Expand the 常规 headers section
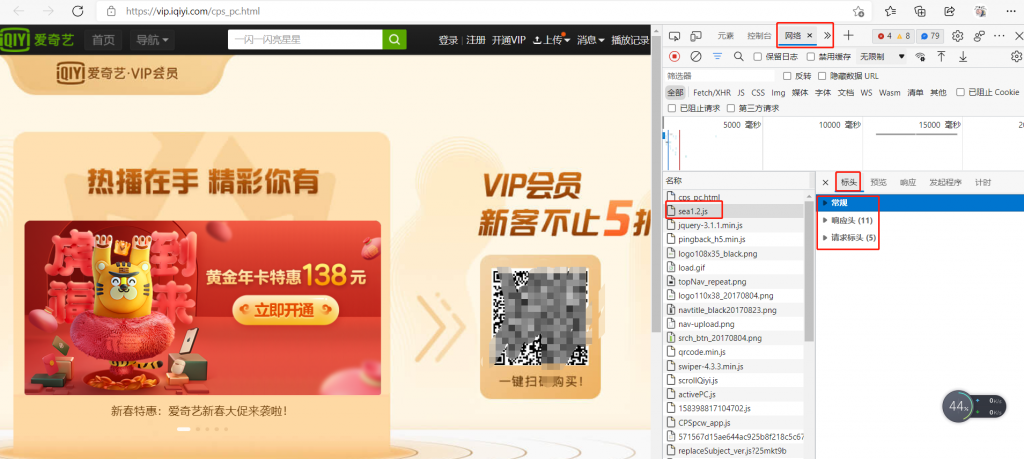The width and height of the screenshot is (1024, 459). [920, 203]
